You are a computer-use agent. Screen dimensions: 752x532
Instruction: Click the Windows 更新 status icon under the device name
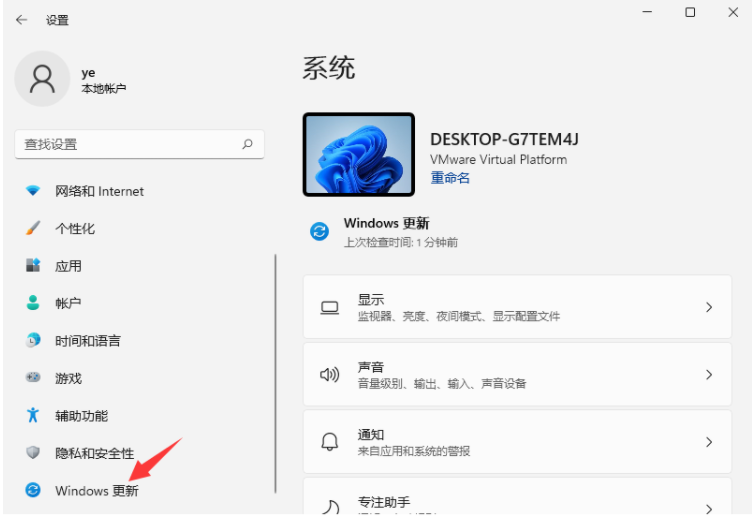tap(319, 232)
